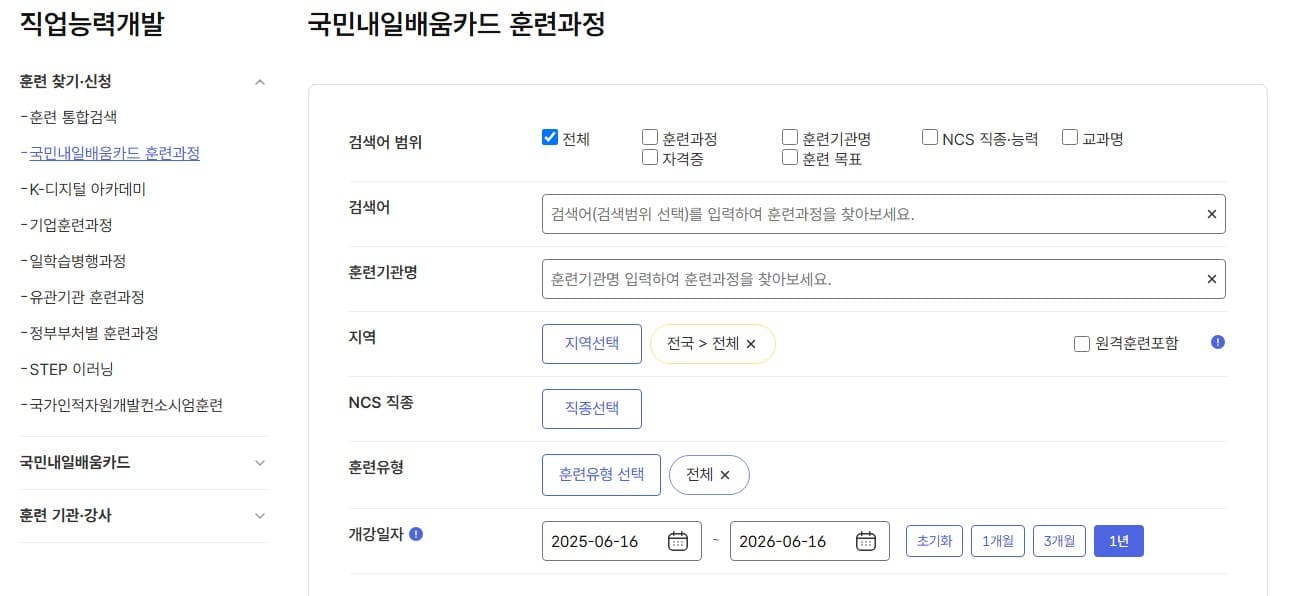This screenshot has width=1292, height=596.
Task: Open the end date calendar picker
Action: coord(864,540)
